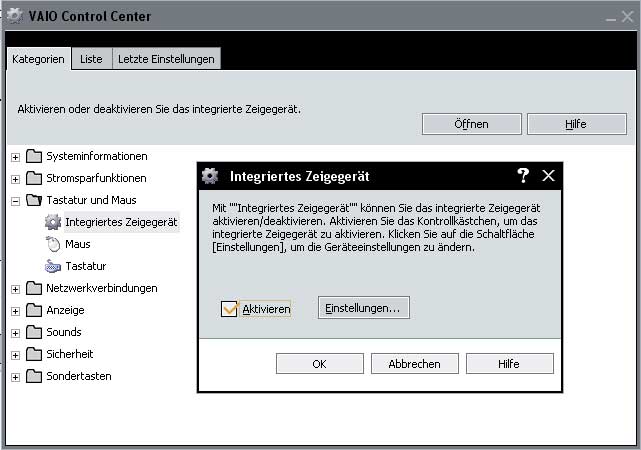
Task: Collapse the Tastatur und Maus category
Action: [16, 201]
